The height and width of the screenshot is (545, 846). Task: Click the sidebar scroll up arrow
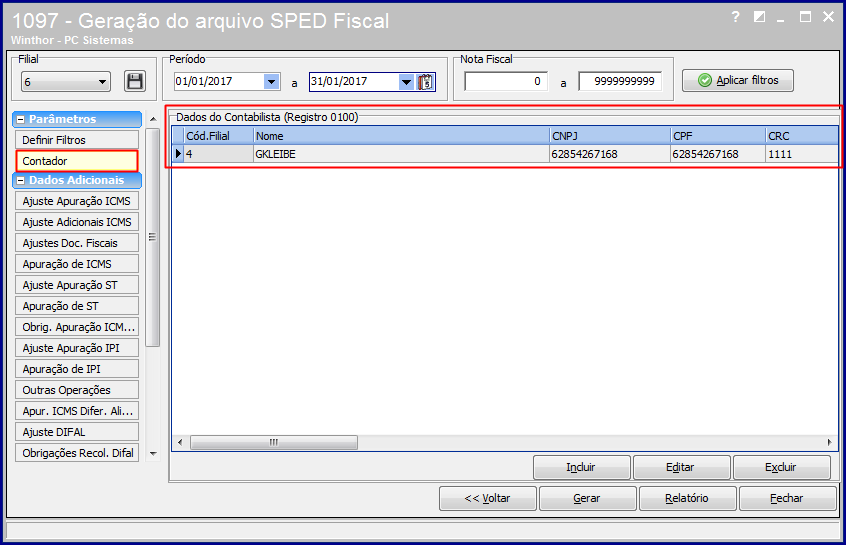coord(153,119)
